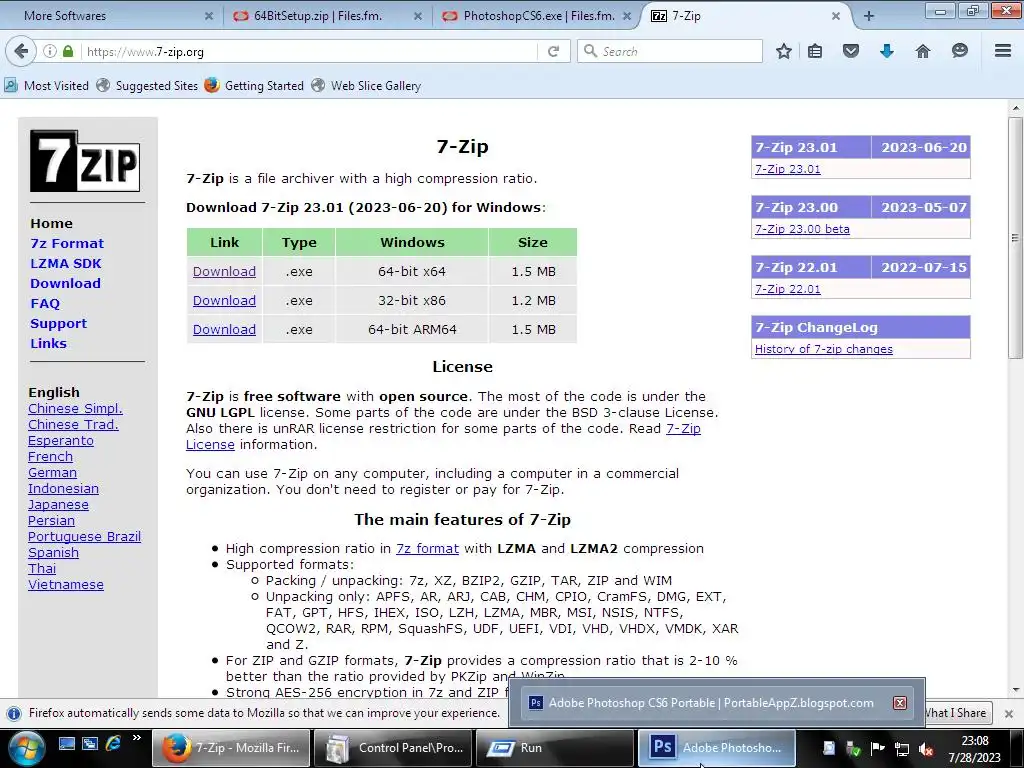Click the browser Search box
The image size is (1024, 768).
[x=670, y=51]
